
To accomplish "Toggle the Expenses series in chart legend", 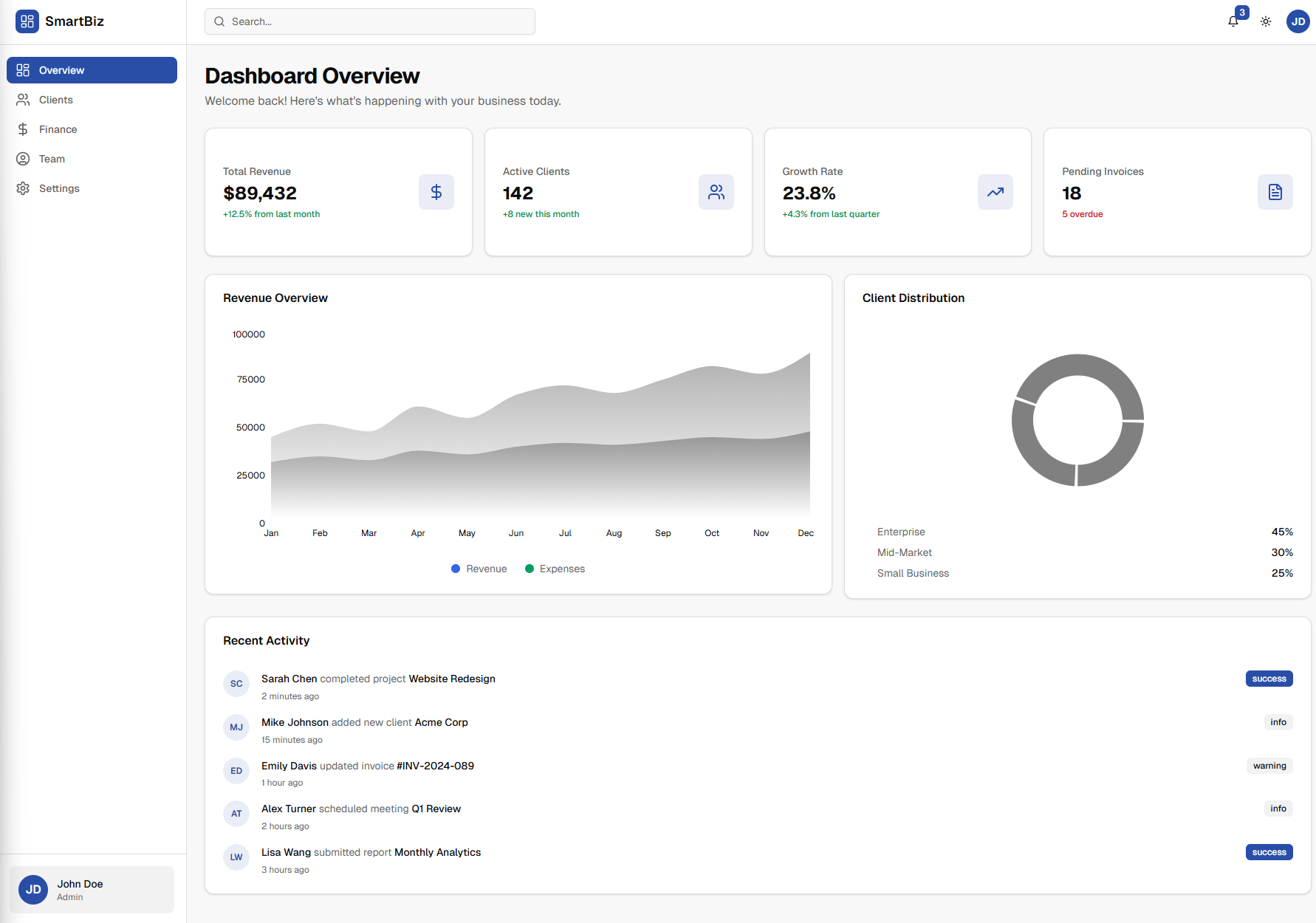I will coord(555,569).
